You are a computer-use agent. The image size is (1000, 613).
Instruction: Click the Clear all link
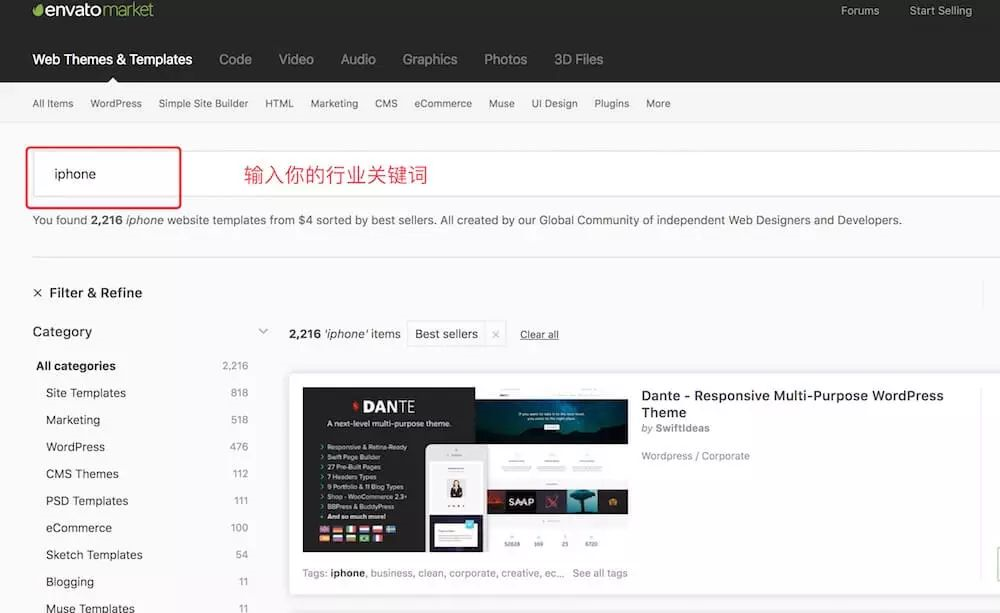tap(539, 334)
